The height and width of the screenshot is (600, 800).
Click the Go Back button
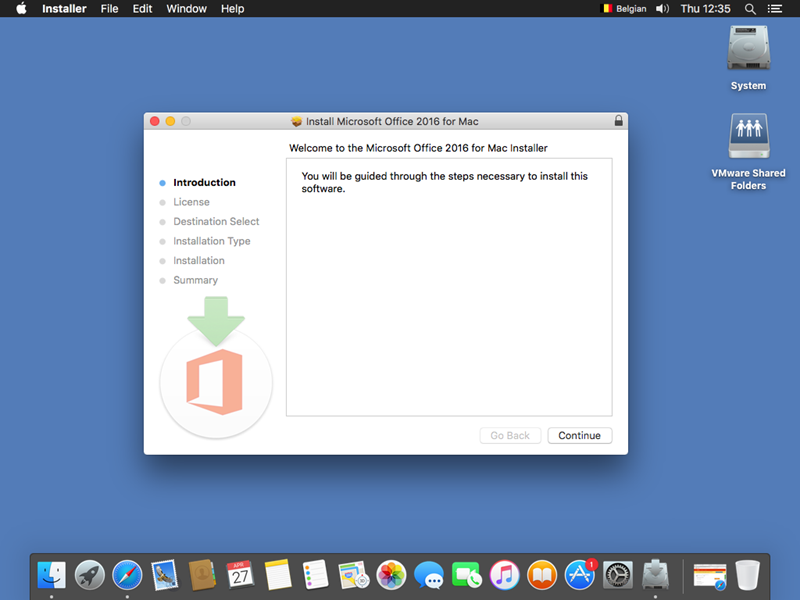pos(510,435)
